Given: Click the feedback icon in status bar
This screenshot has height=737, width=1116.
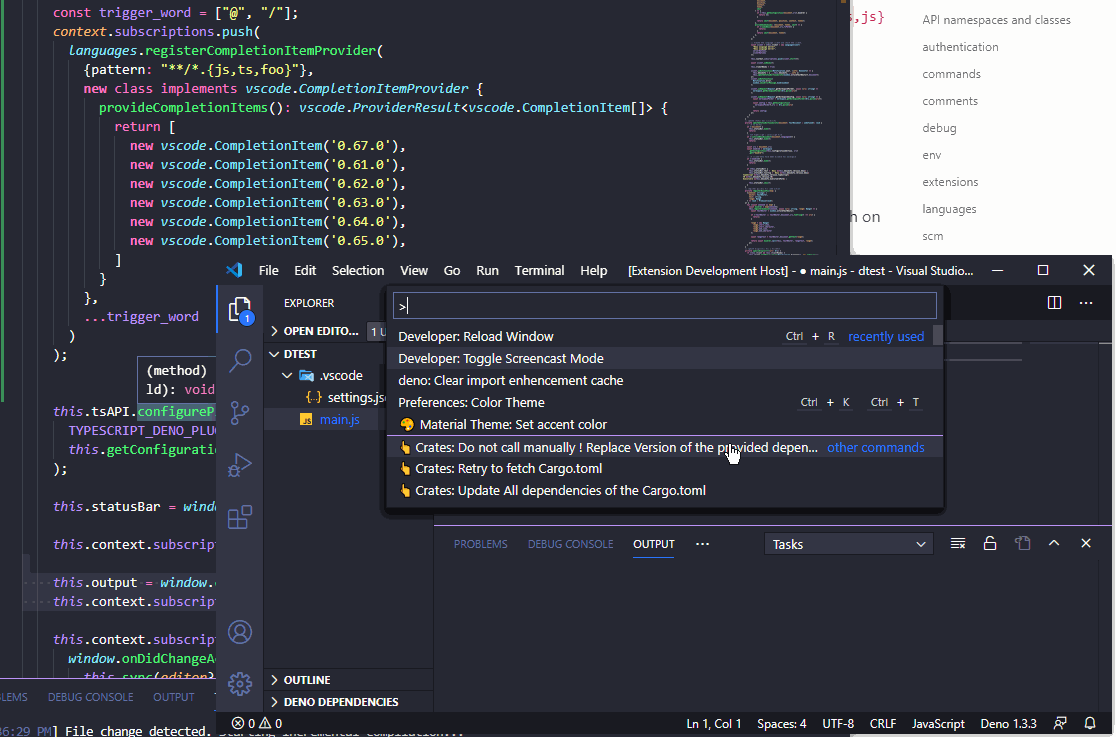Looking at the screenshot, I should coord(1060,723).
